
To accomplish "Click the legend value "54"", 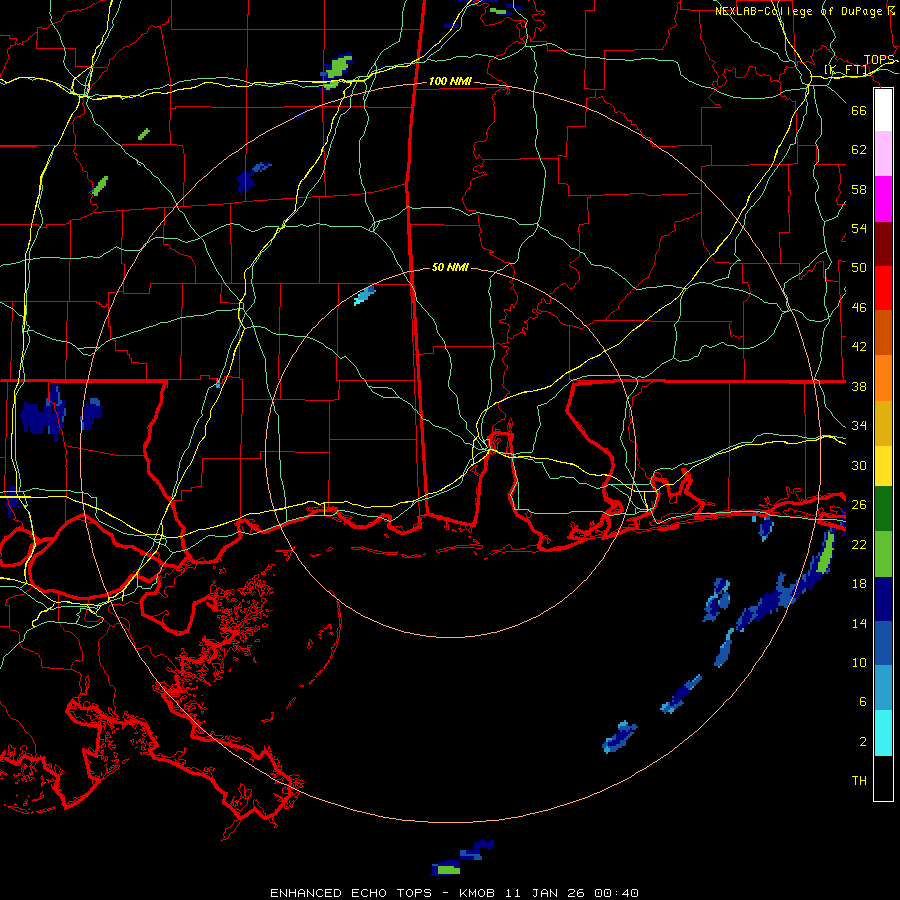I will 859,228.
